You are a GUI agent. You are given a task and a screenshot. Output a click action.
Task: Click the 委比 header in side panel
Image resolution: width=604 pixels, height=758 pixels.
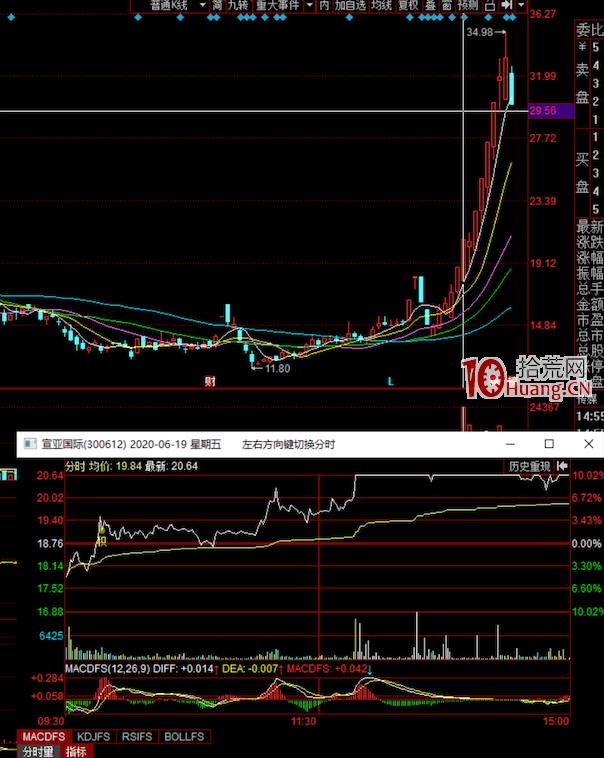pyautogui.click(x=589, y=30)
